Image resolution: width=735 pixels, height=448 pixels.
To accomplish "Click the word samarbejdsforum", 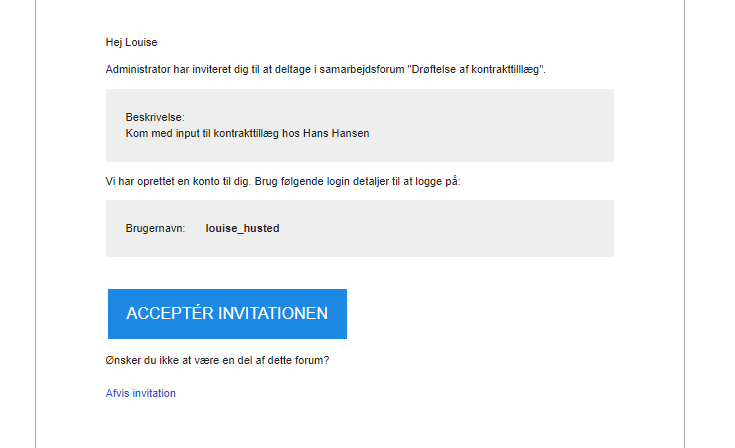I will pyautogui.click(x=362, y=69).
